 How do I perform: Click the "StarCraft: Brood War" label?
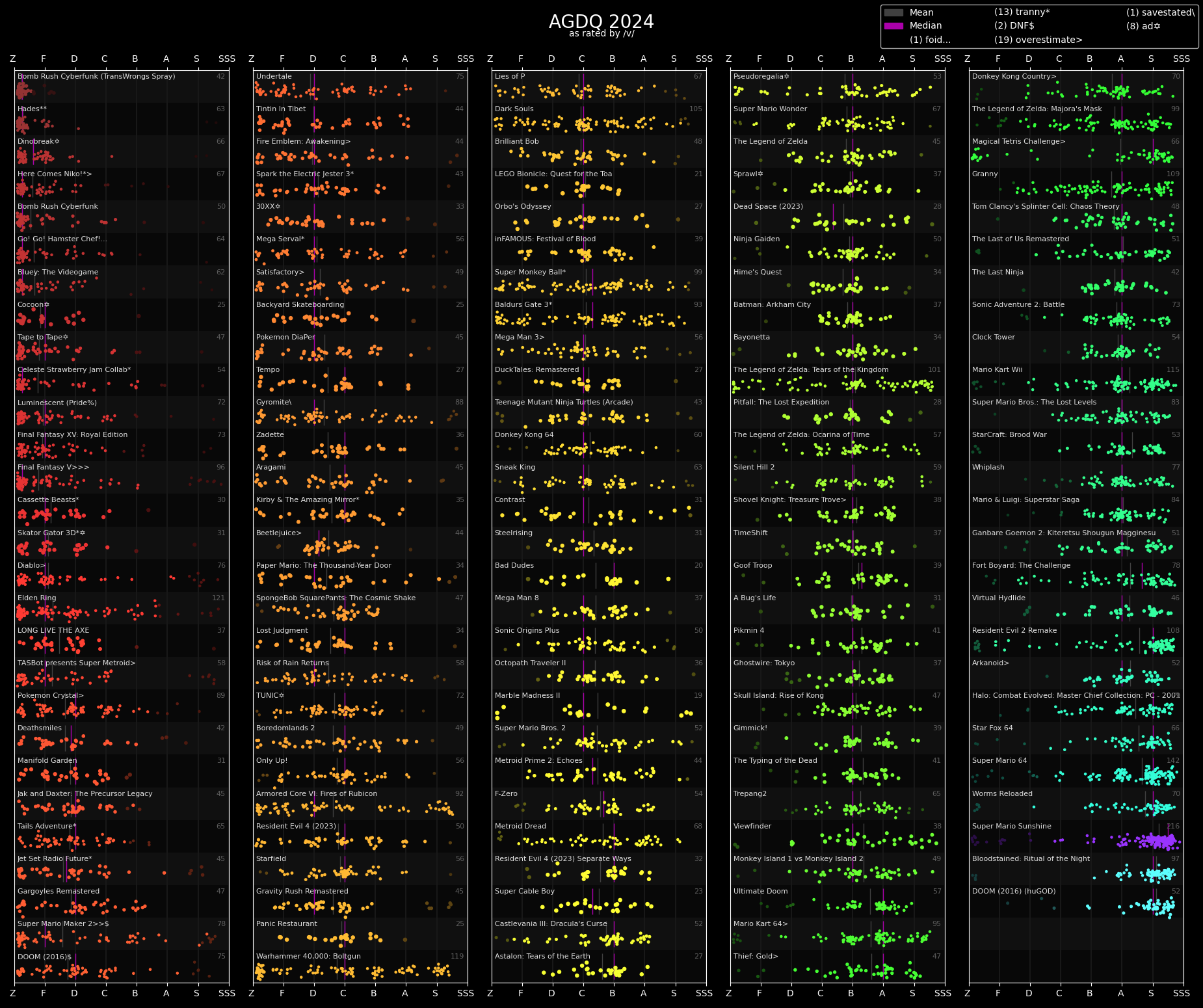point(1009,435)
